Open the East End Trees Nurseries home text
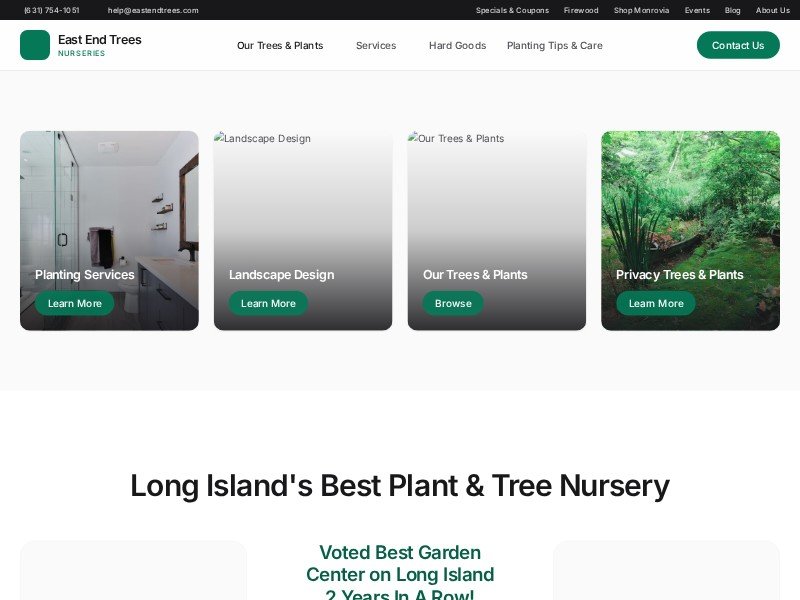Screen dimensions: 800x600 (99, 45)
